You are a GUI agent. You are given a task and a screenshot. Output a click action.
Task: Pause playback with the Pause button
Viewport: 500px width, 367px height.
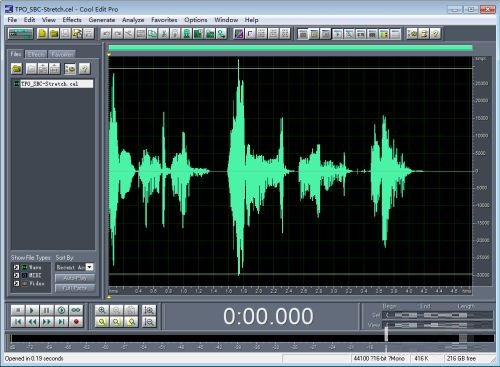(x=47, y=310)
